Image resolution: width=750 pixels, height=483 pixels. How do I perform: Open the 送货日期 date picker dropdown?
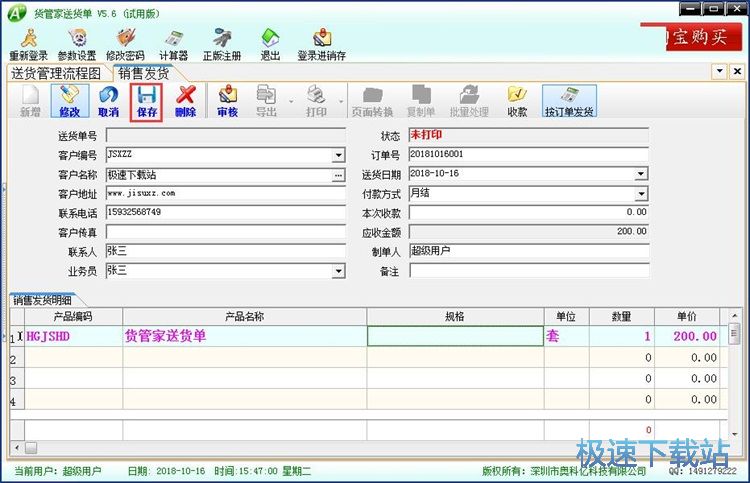641,174
